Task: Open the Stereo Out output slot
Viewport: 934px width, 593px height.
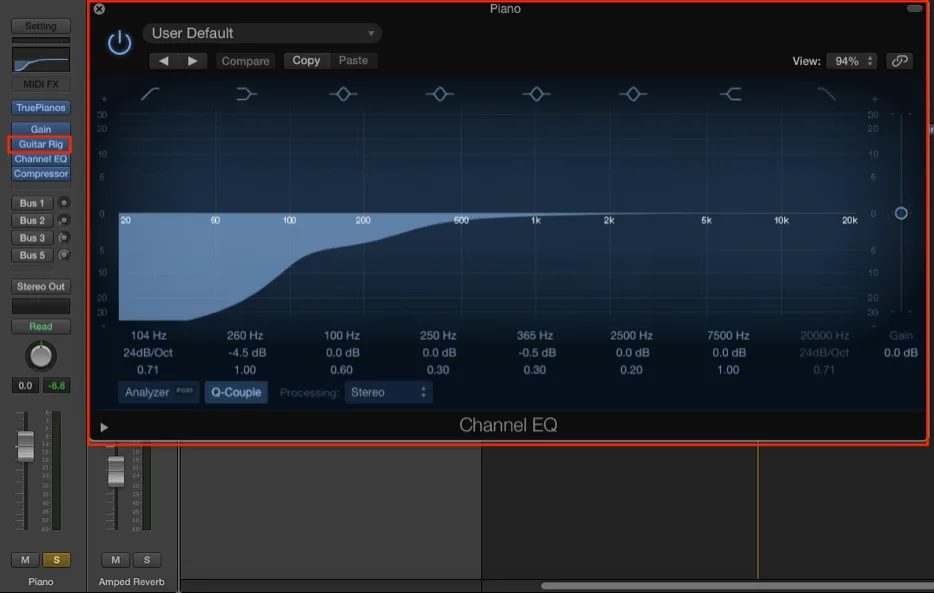Action: tap(41, 286)
